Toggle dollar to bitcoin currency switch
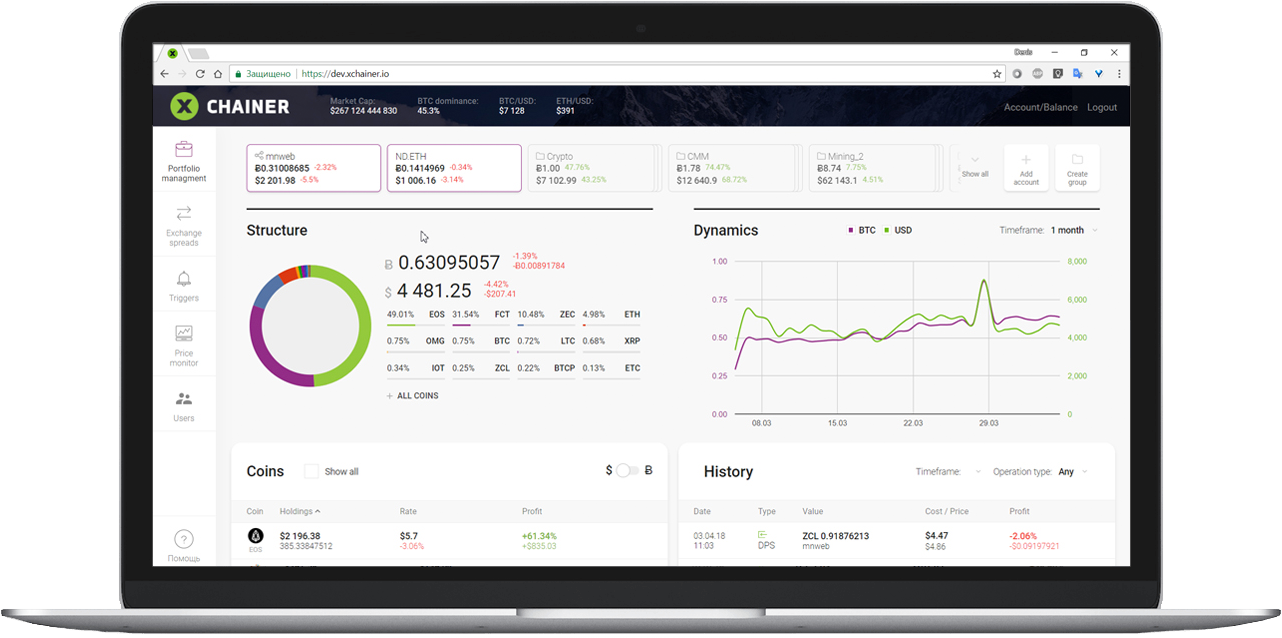Image resolution: width=1282 pixels, height=638 pixels. [628, 470]
